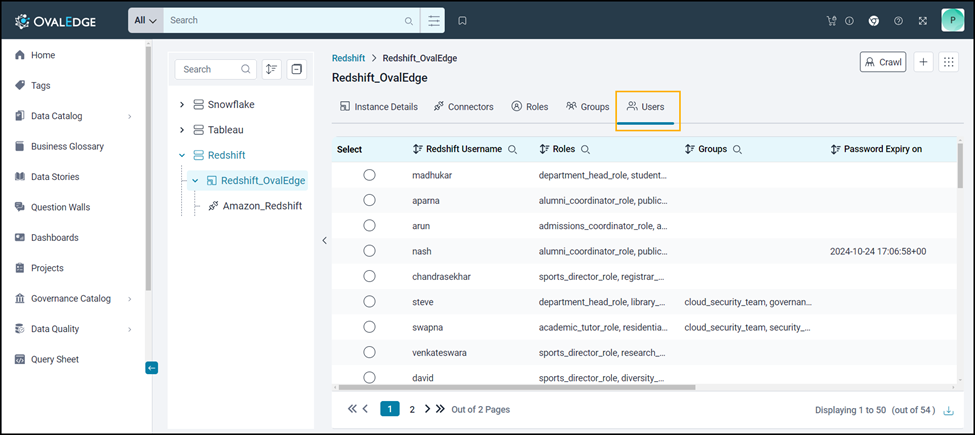Viewport: 975px width, 435px height.
Task: Open the All search scope dropdown
Action: tap(146, 21)
